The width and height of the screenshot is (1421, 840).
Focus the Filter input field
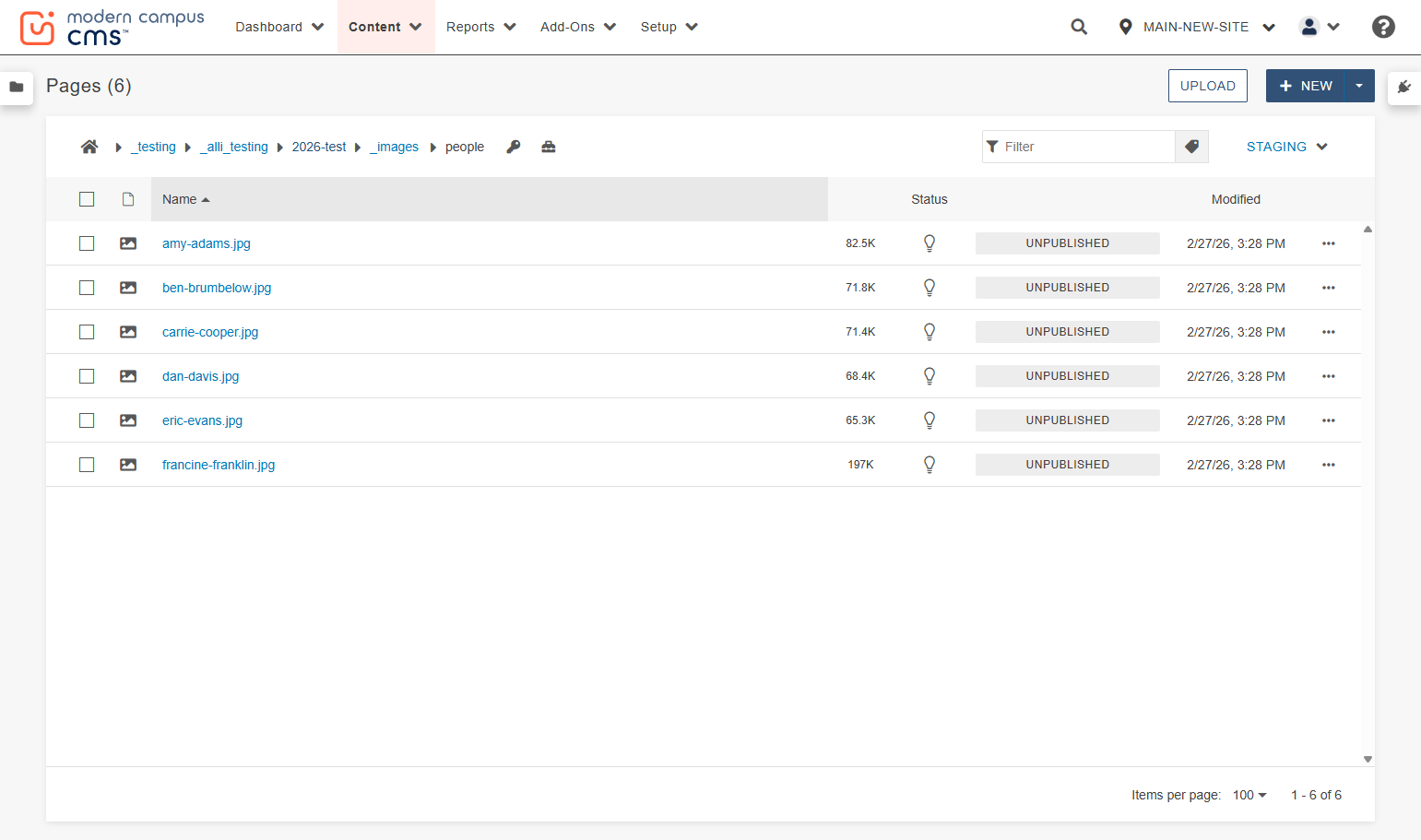[1079, 147]
